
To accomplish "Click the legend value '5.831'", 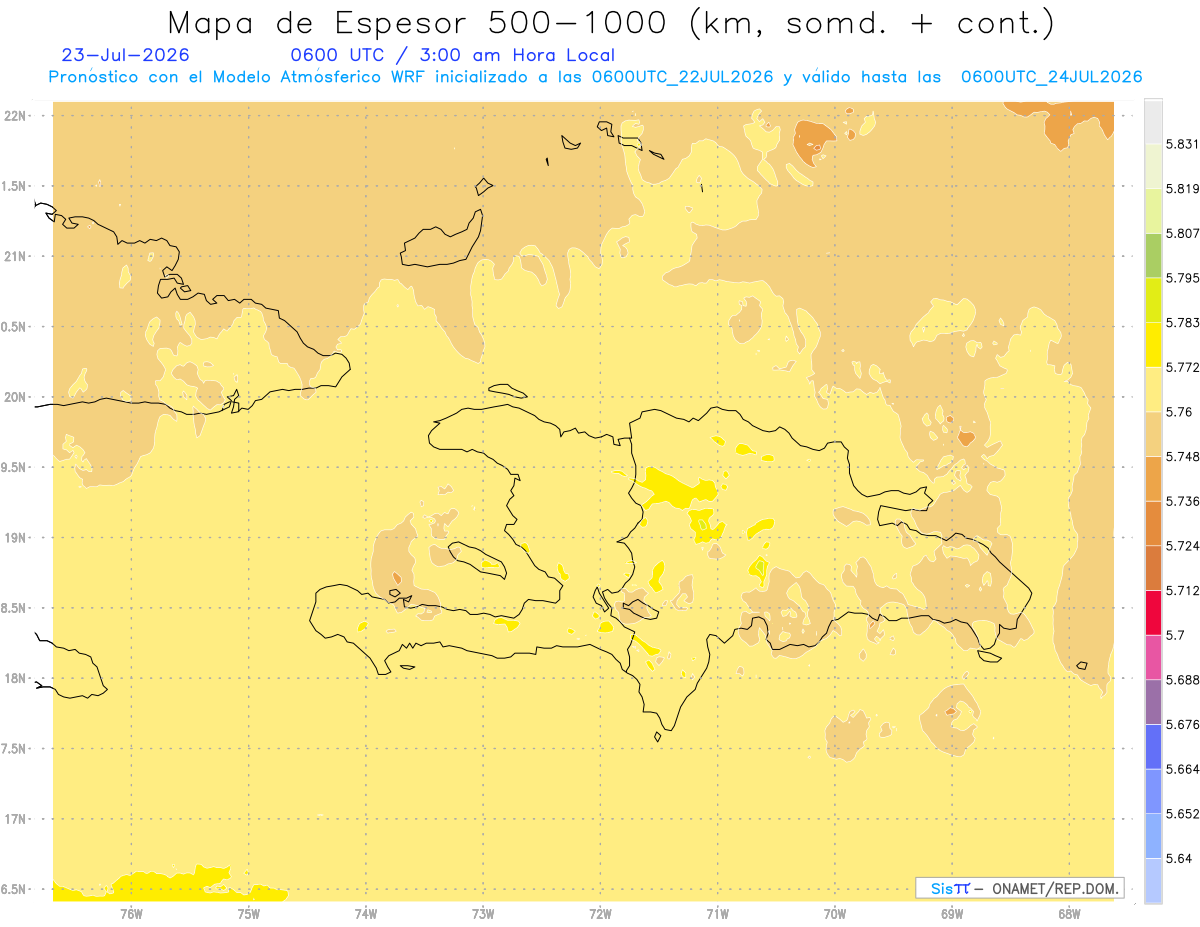I will 1183,144.
